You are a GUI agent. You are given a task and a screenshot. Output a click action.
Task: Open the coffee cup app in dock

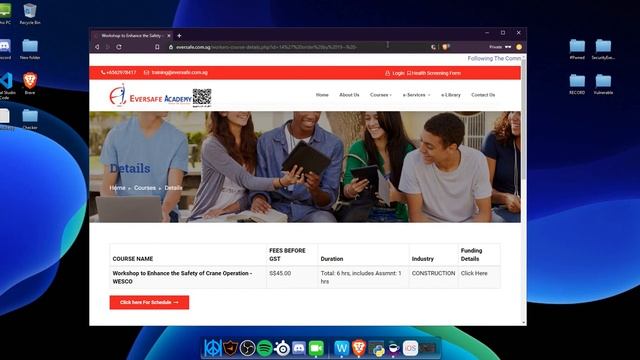393,348
